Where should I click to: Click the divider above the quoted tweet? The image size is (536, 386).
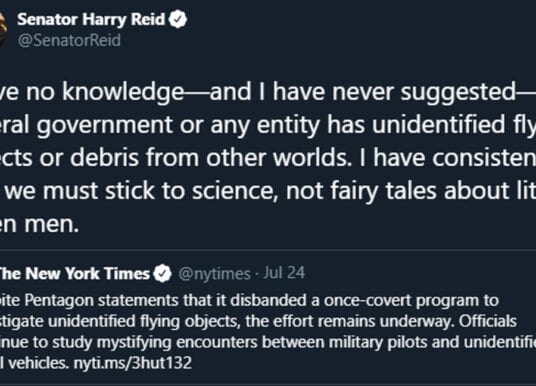[x=268, y=250]
